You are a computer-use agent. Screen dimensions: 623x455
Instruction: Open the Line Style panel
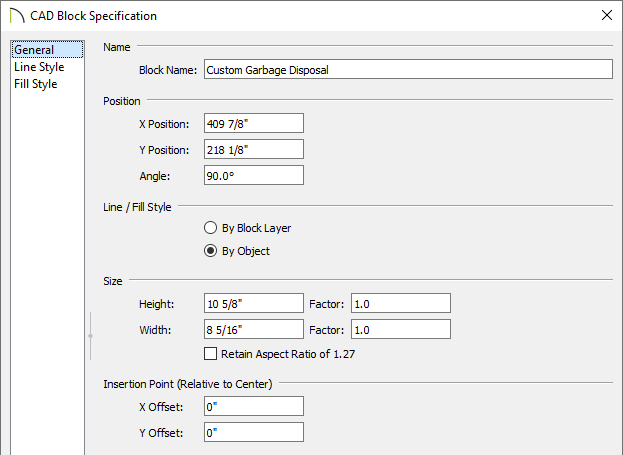(x=39, y=67)
